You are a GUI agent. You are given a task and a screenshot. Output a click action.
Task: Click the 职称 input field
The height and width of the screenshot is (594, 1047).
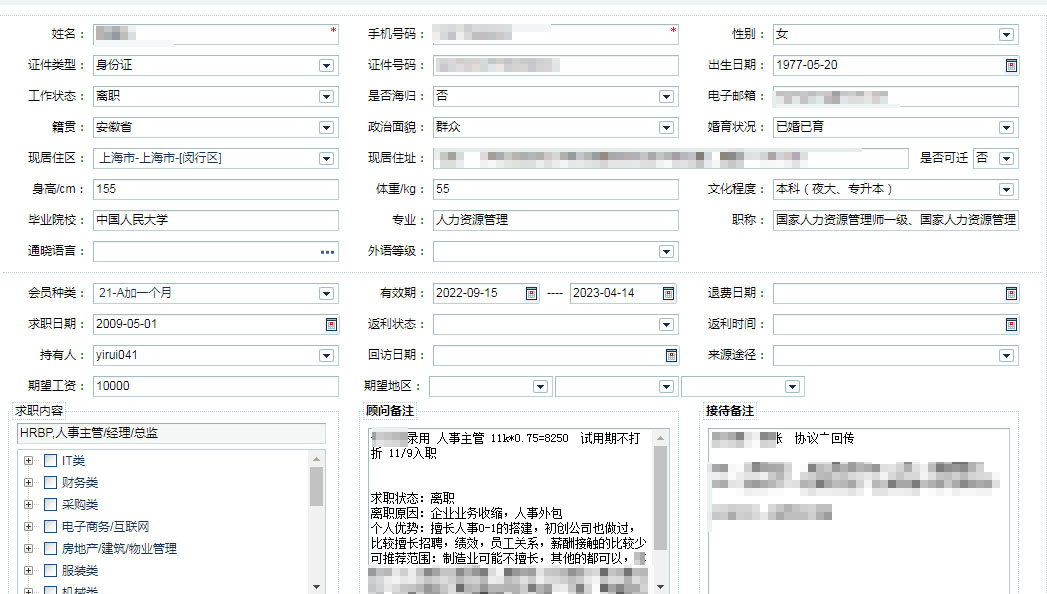point(895,220)
